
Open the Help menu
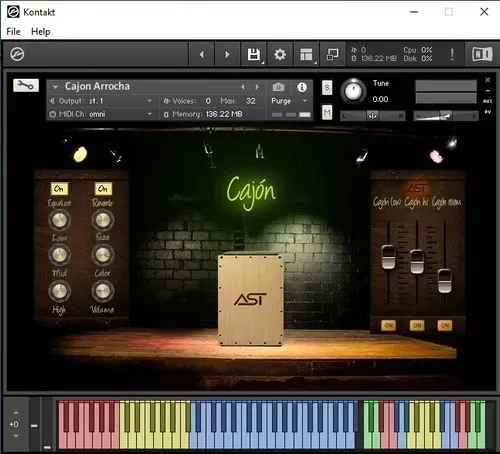click(41, 32)
